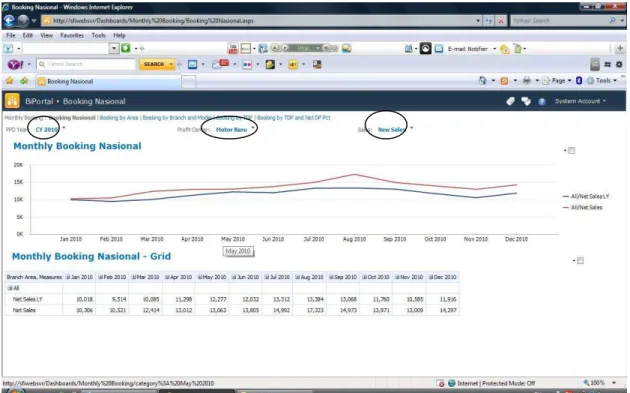Click the blue help question mark icon

point(542,102)
